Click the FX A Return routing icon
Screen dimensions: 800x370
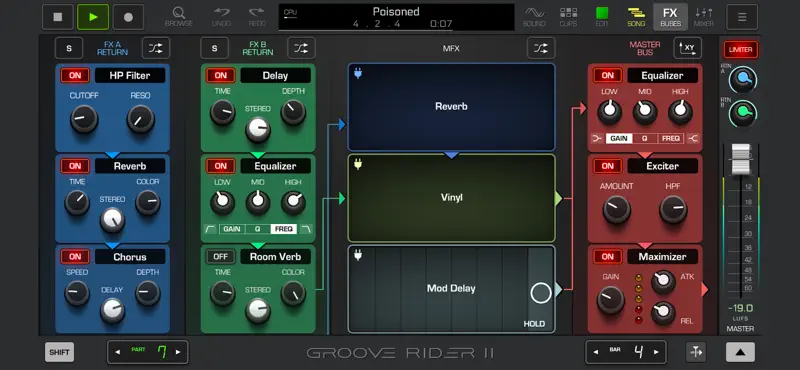[x=156, y=48]
